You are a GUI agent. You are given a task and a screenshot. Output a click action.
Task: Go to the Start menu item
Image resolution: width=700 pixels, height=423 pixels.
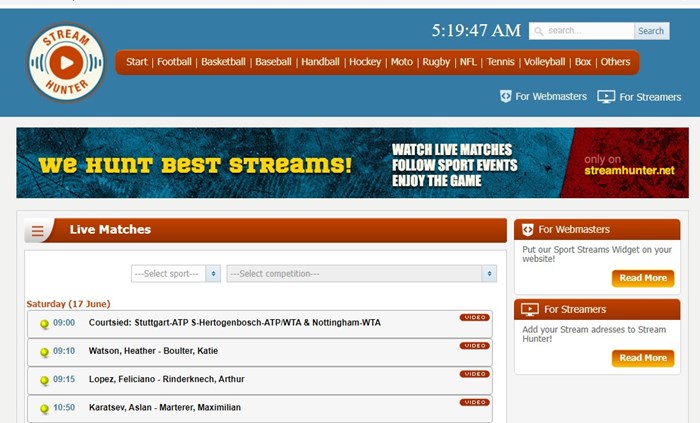click(136, 62)
